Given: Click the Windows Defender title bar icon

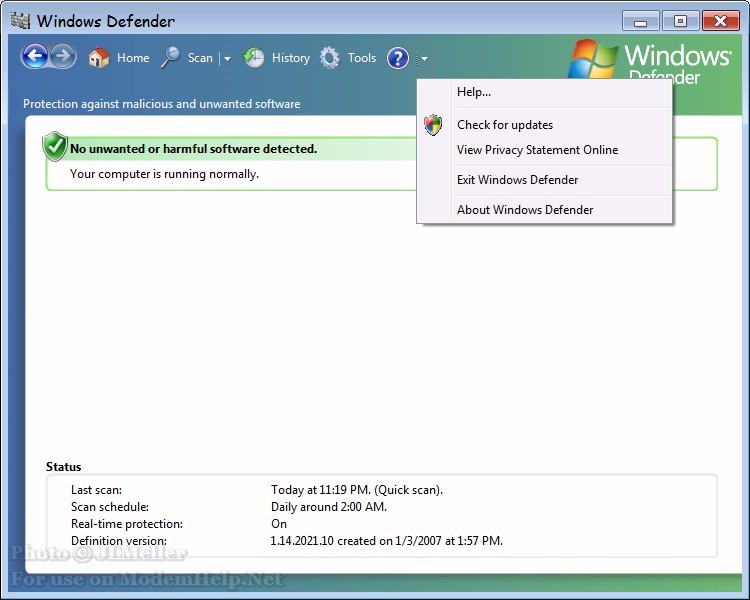Looking at the screenshot, I should pyautogui.click(x=20, y=21).
